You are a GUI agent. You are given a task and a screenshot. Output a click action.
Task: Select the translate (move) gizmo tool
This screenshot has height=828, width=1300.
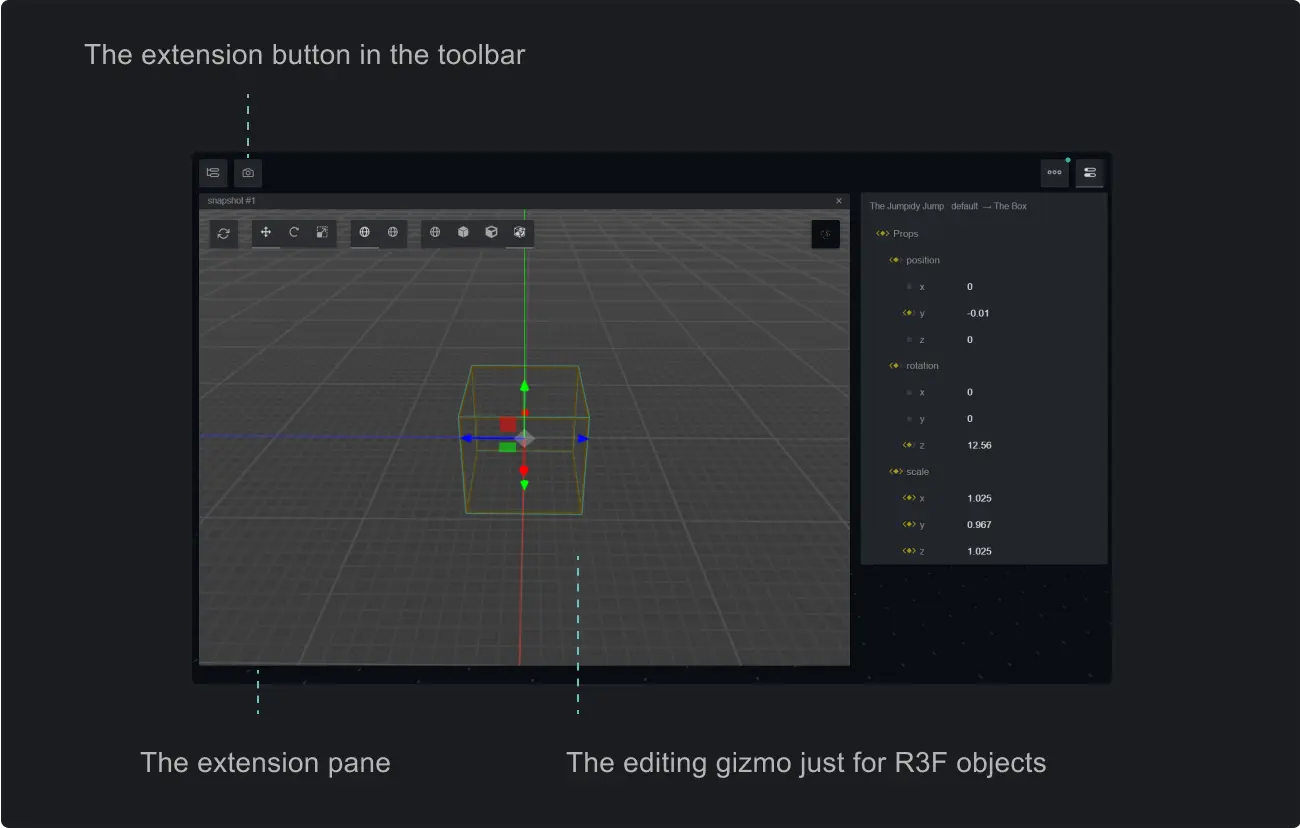click(x=266, y=232)
